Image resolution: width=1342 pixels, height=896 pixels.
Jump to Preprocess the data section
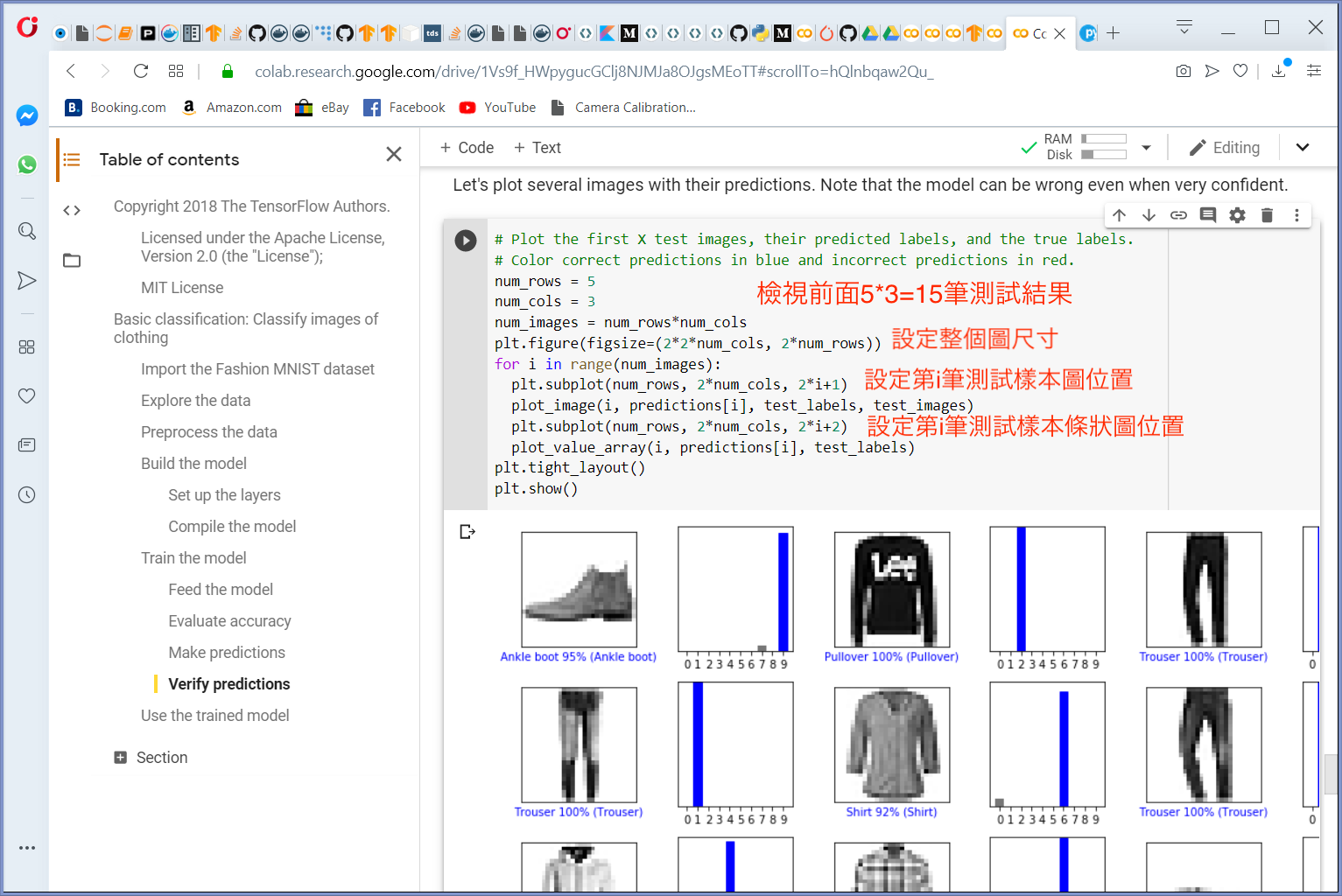coord(209,432)
